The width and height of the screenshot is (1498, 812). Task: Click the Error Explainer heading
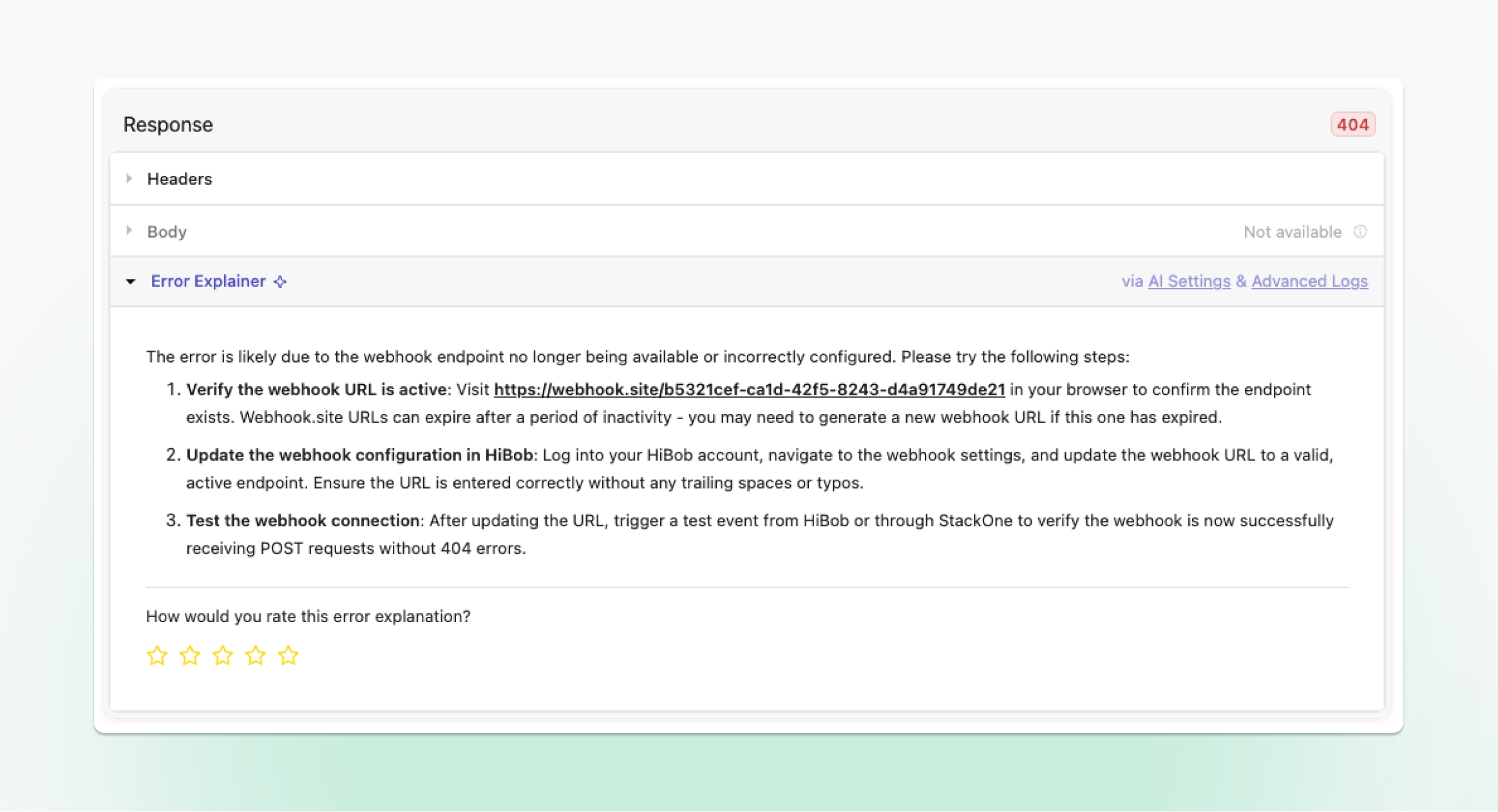208,281
